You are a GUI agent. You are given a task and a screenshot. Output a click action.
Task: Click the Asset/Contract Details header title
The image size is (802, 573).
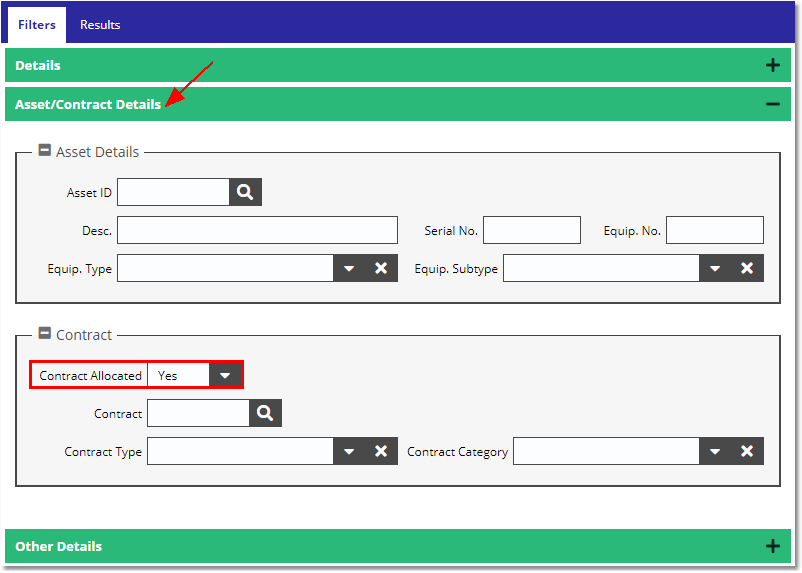[x=88, y=104]
